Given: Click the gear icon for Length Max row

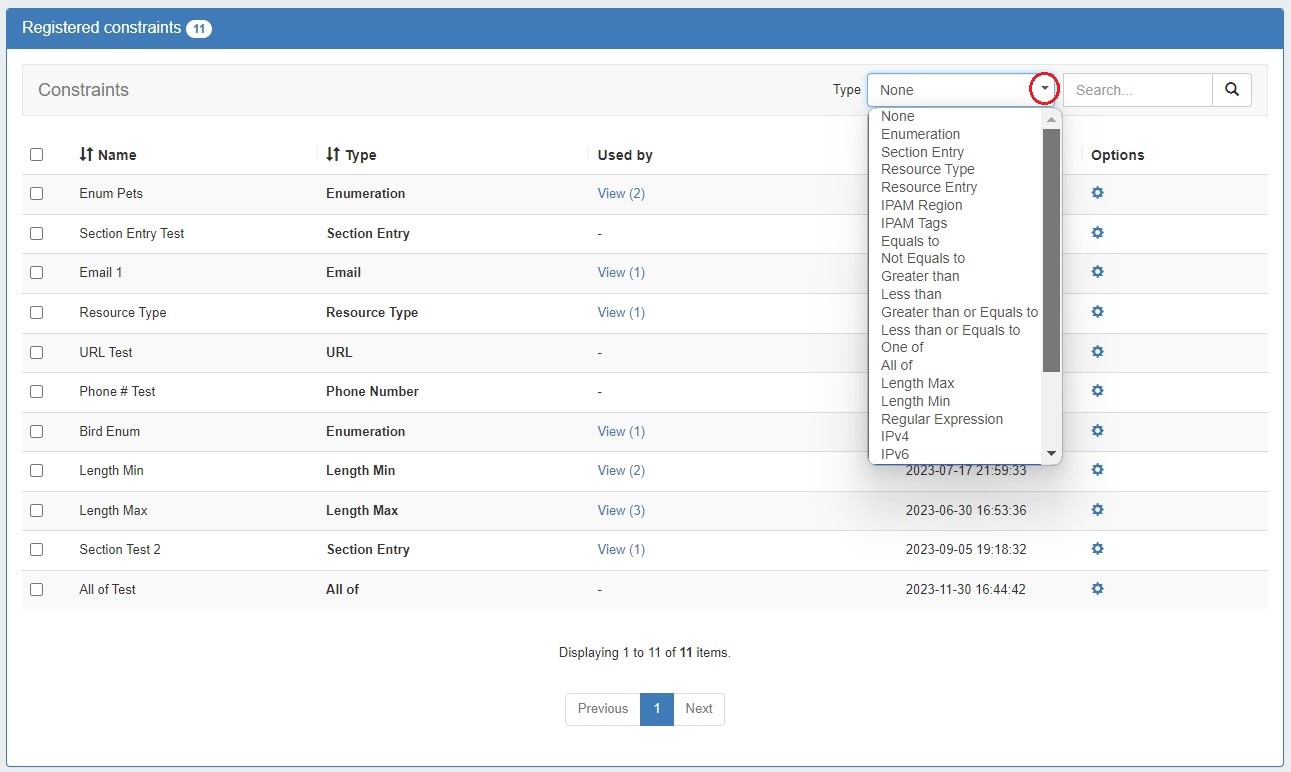Looking at the screenshot, I should click(1097, 510).
